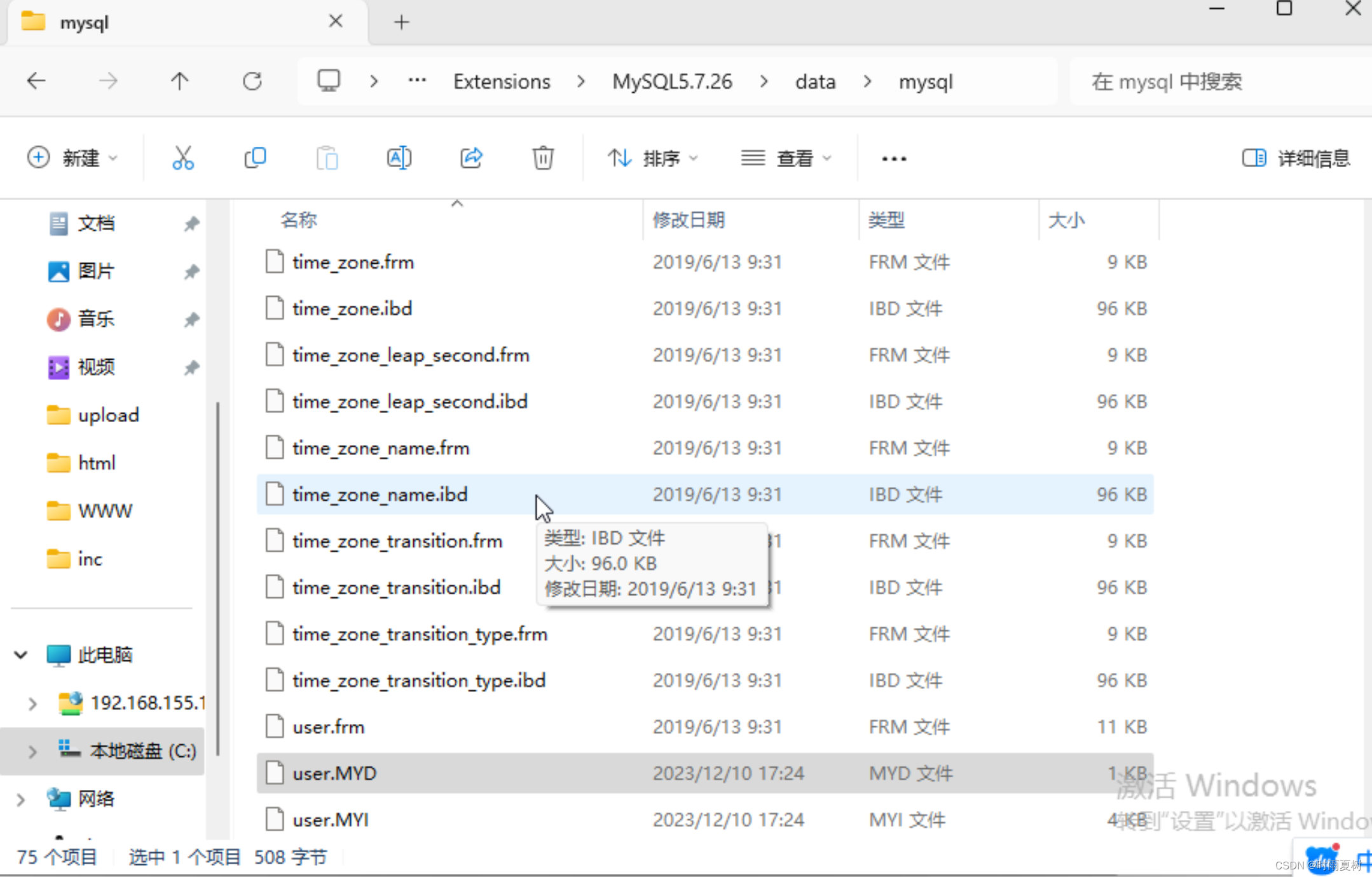Screen dimensions: 1372x877
Task: Select the mysql tab
Action: click(188, 23)
